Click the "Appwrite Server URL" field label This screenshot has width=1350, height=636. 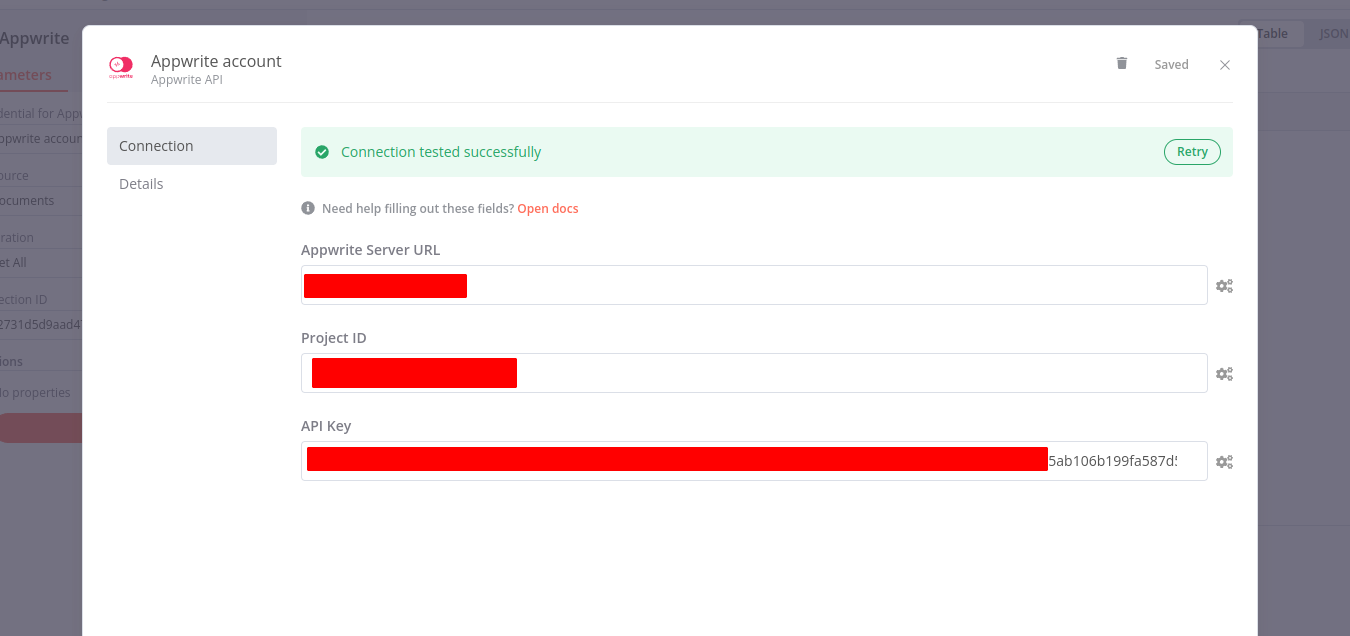click(370, 250)
